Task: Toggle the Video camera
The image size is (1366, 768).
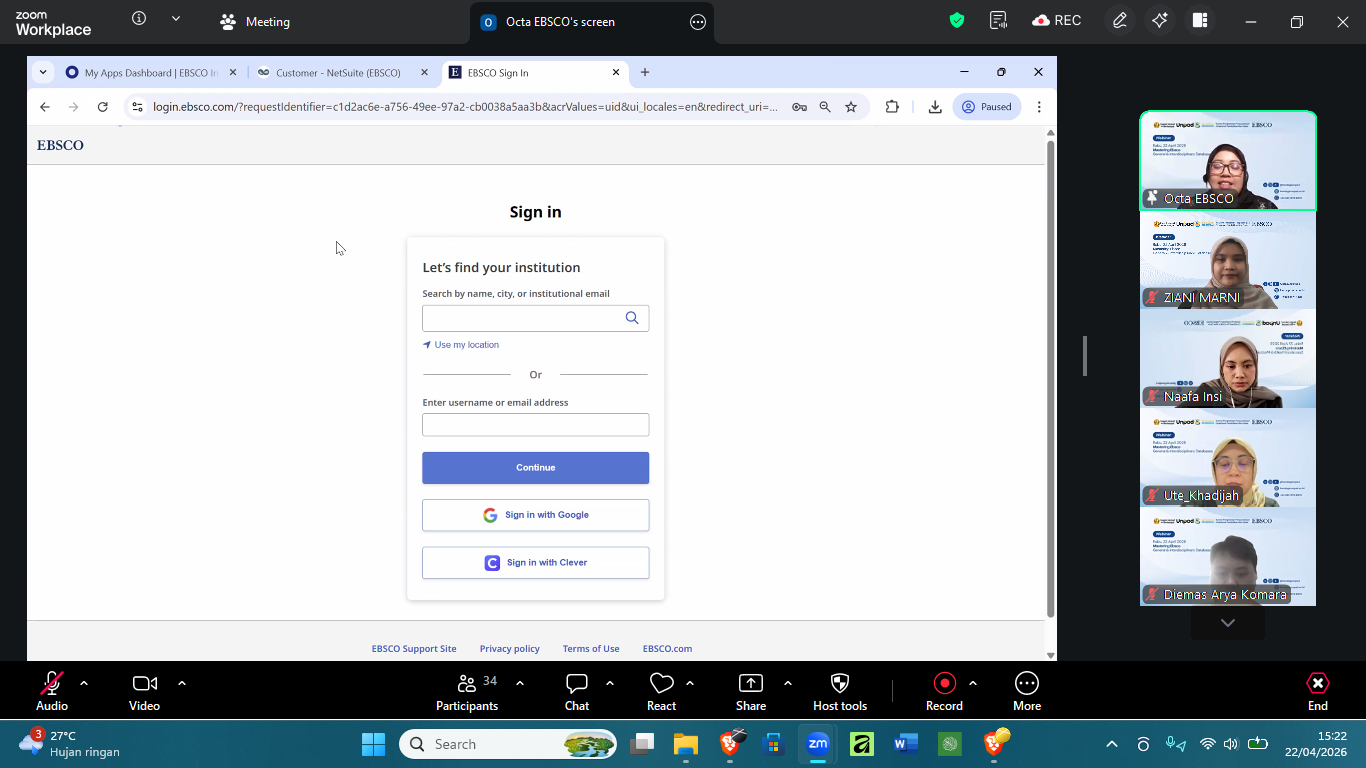Action: [x=144, y=691]
